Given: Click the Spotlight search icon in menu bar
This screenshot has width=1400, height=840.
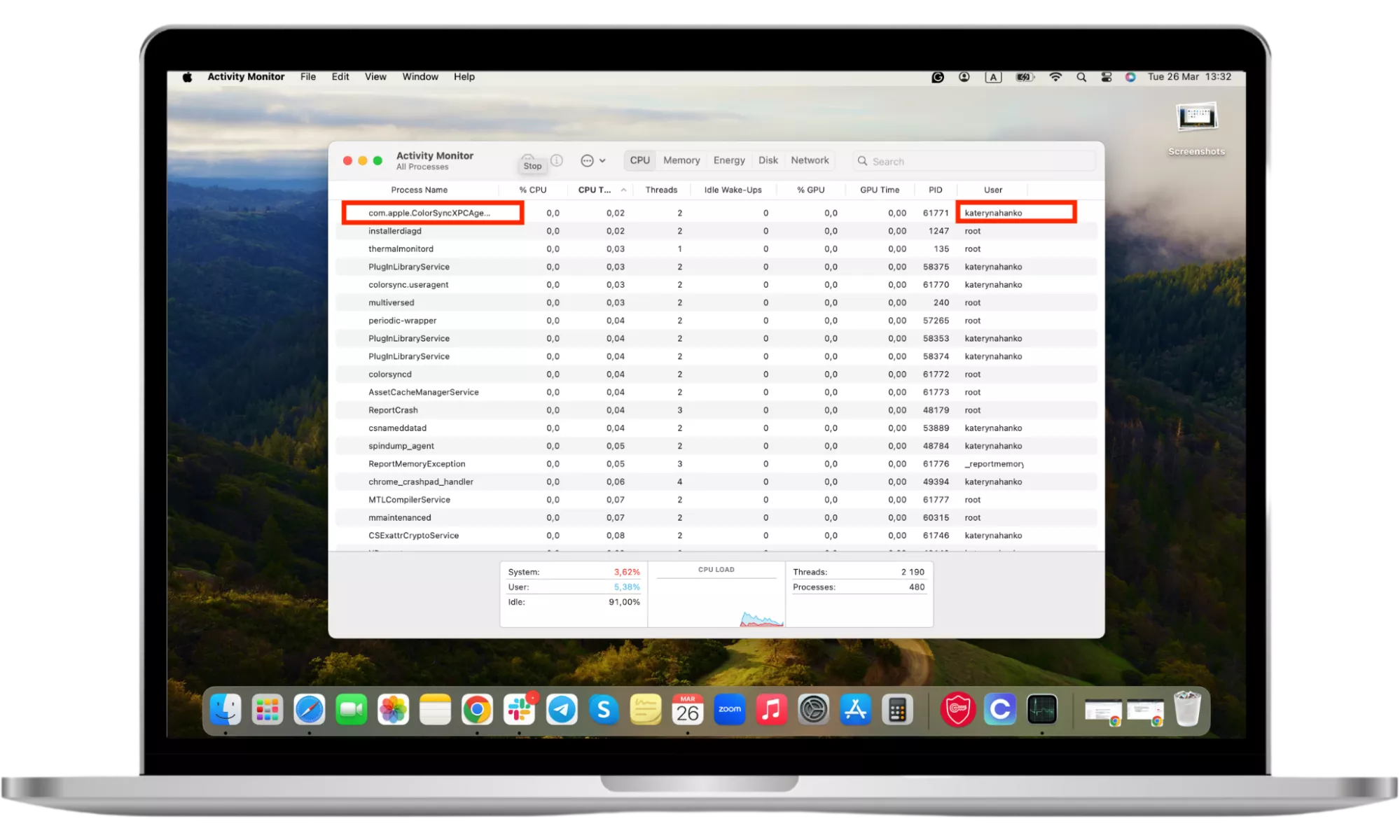Looking at the screenshot, I should pos(1081,77).
